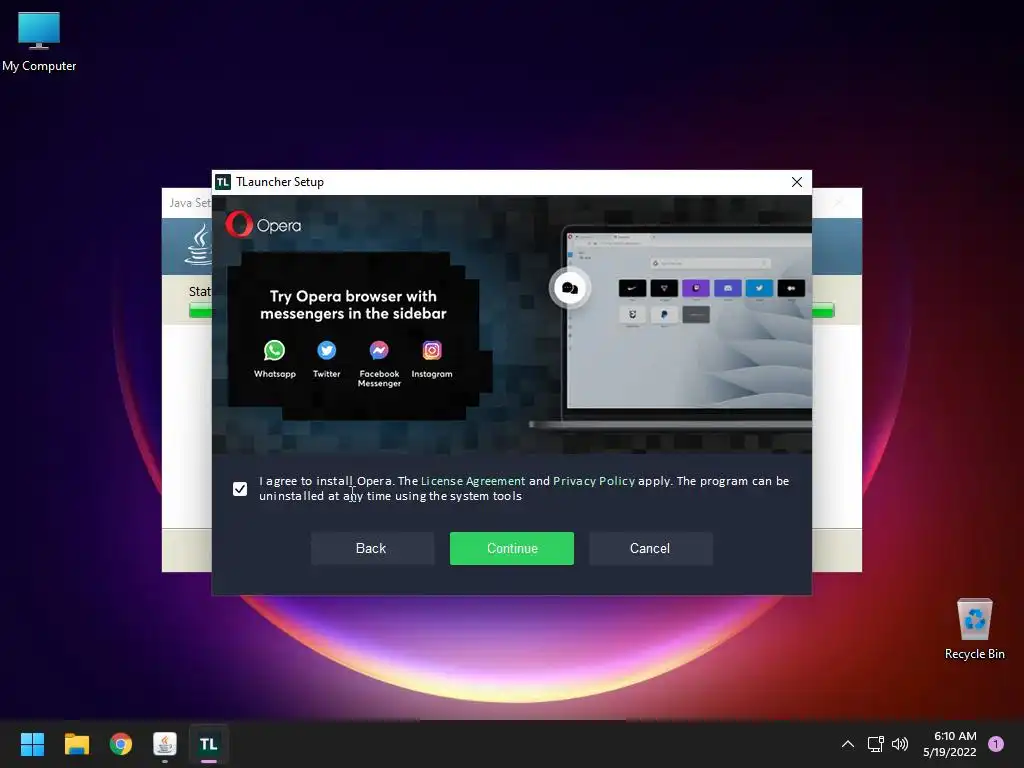Image resolution: width=1024 pixels, height=768 pixels.
Task: Uncheck the agree to install Opera checkbox
Action: [240, 489]
